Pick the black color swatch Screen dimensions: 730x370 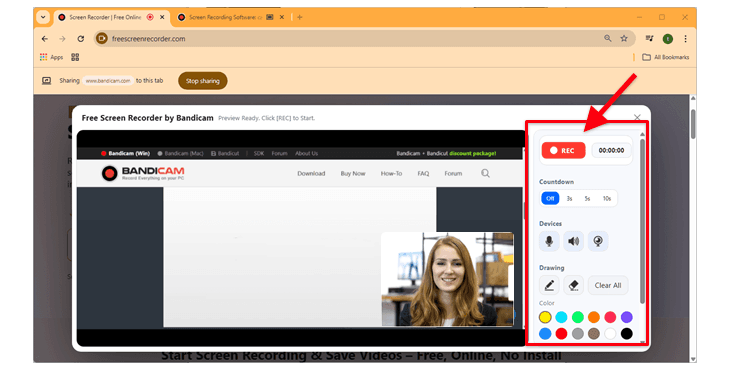pos(627,333)
